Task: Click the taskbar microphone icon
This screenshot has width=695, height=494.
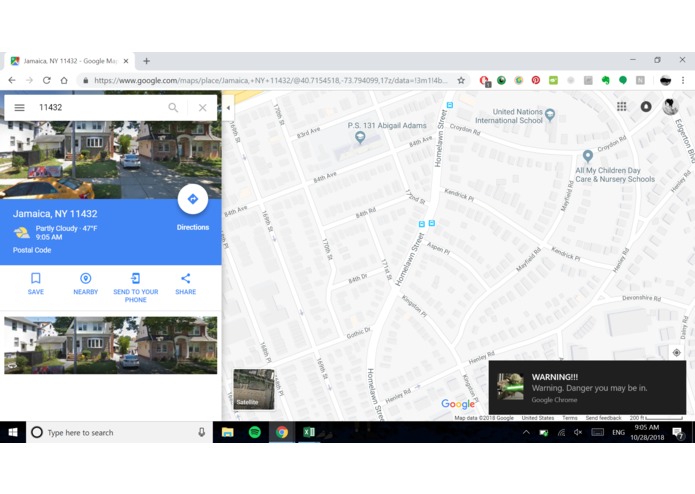Action: point(202,432)
